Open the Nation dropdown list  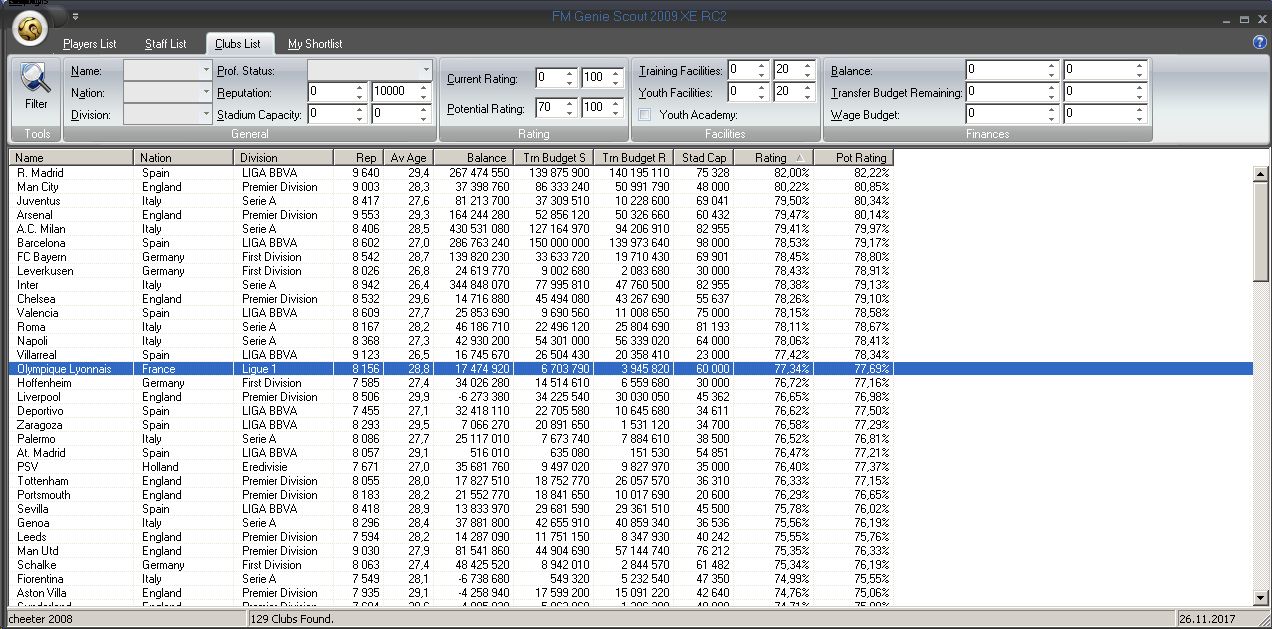tap(206, 93)
